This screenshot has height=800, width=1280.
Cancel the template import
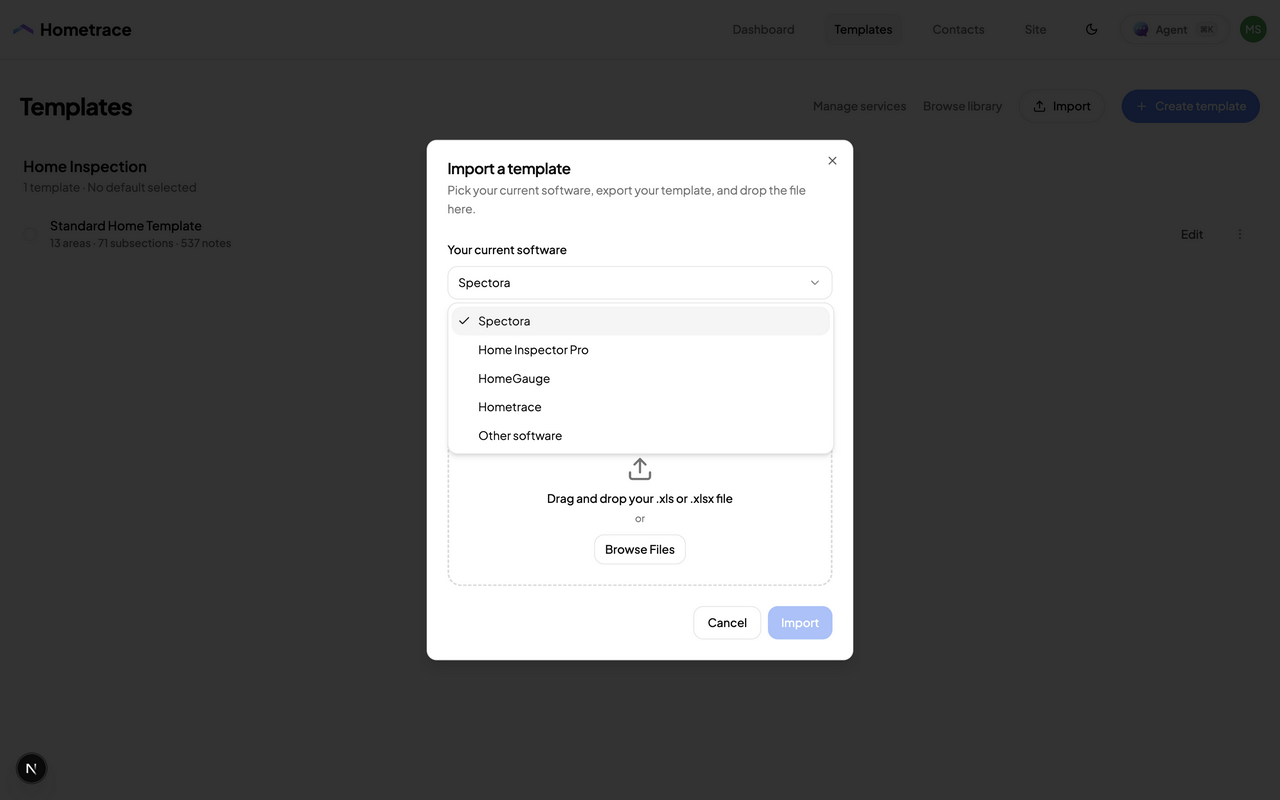pos(727,623)
